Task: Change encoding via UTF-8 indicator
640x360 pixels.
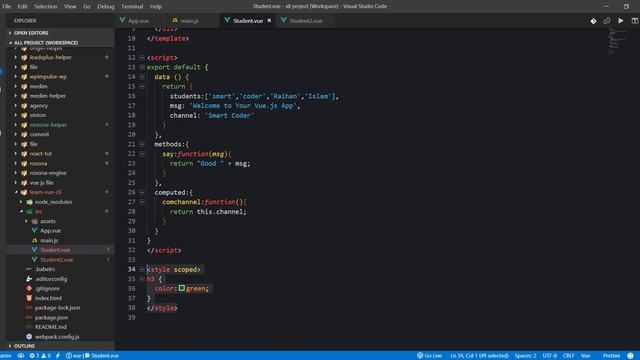Action: pos(549,356)
